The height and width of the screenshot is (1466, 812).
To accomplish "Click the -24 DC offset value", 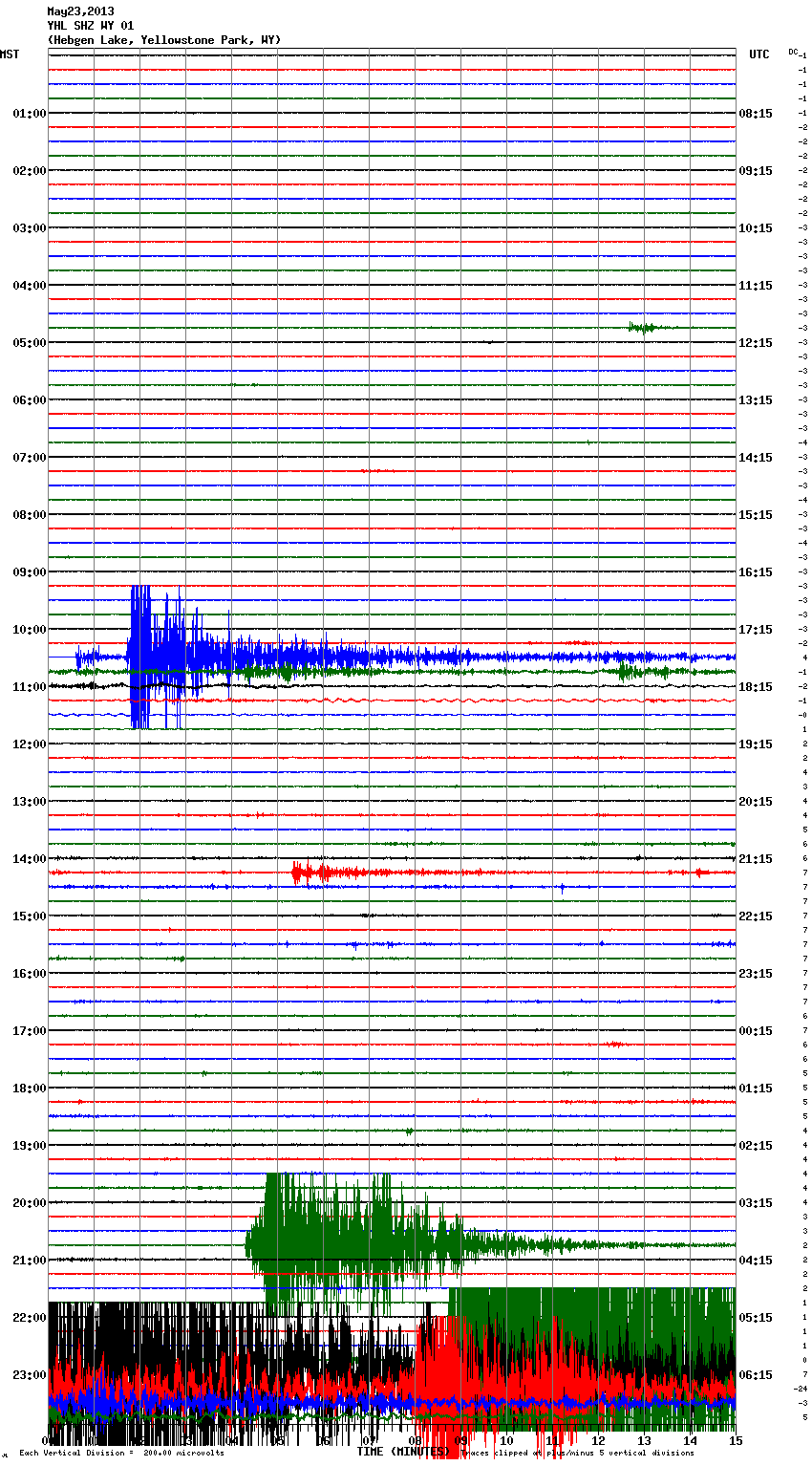I will click(x=801, y=1389).
